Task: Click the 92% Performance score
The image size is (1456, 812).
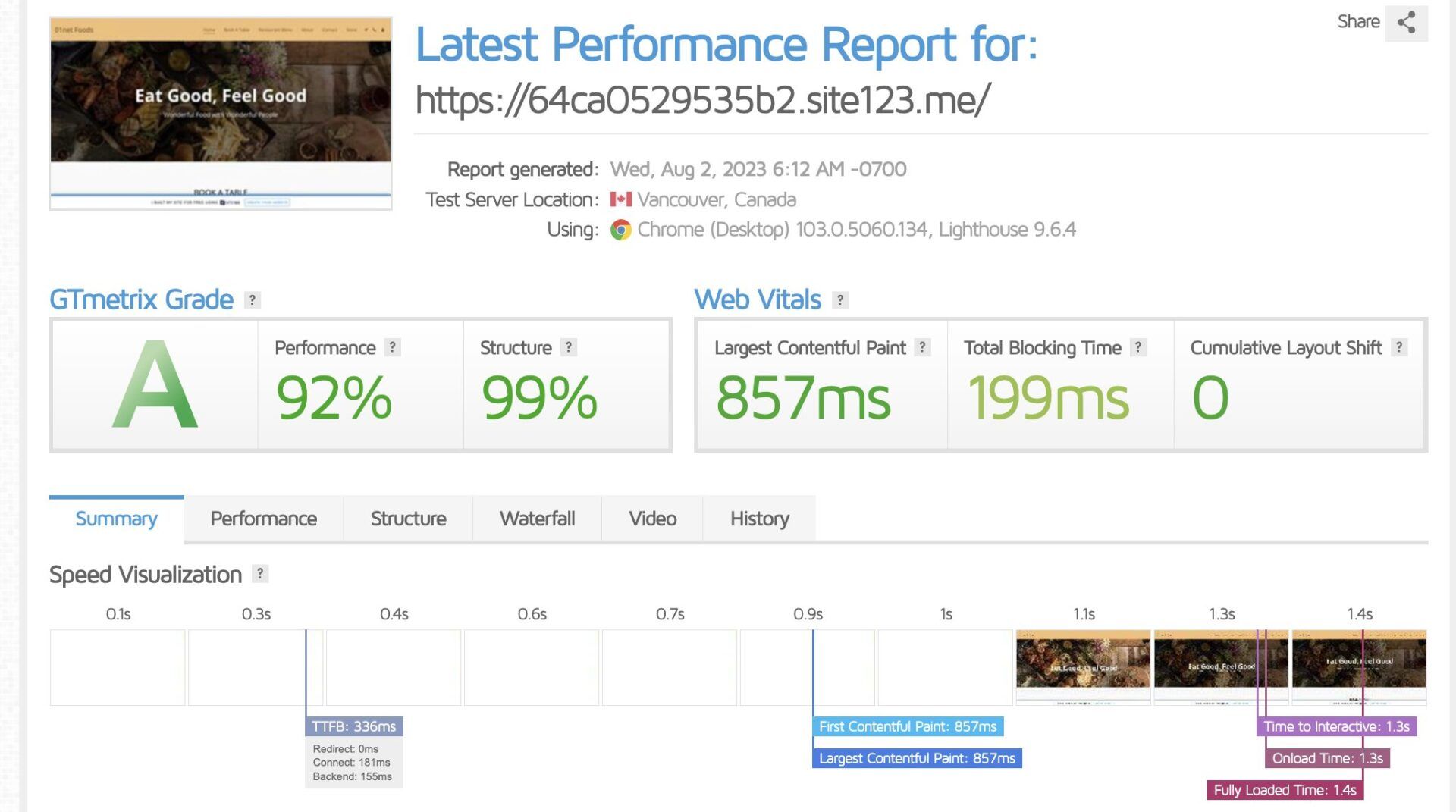Action: (334, 397)
